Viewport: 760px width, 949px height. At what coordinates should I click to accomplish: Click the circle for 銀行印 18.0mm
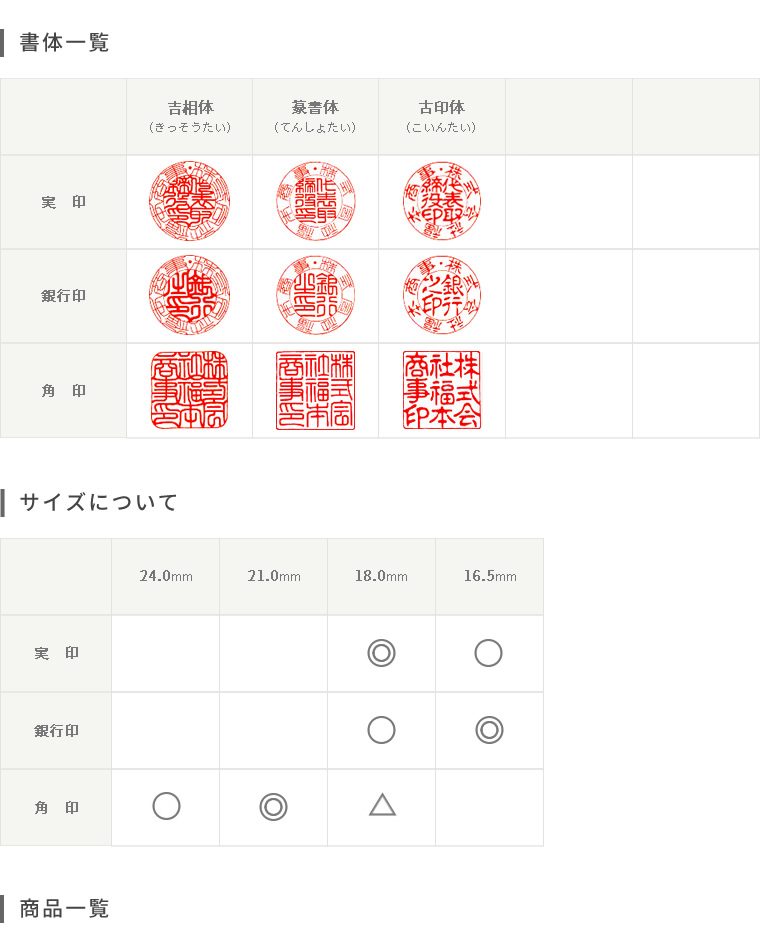coord(381,730)
